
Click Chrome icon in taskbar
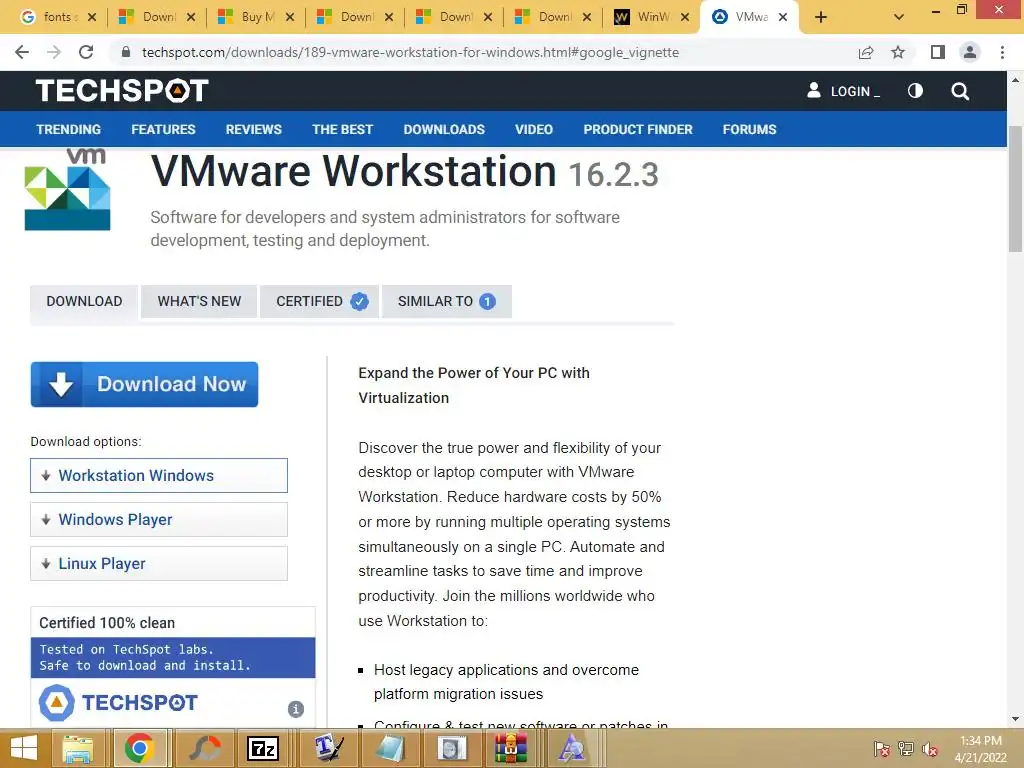coord(139,748)
